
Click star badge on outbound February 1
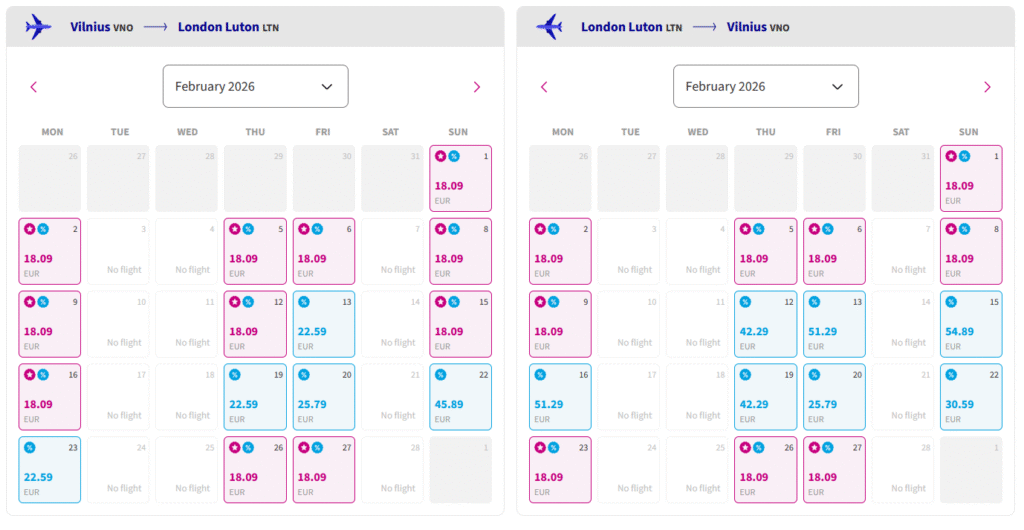440,156
